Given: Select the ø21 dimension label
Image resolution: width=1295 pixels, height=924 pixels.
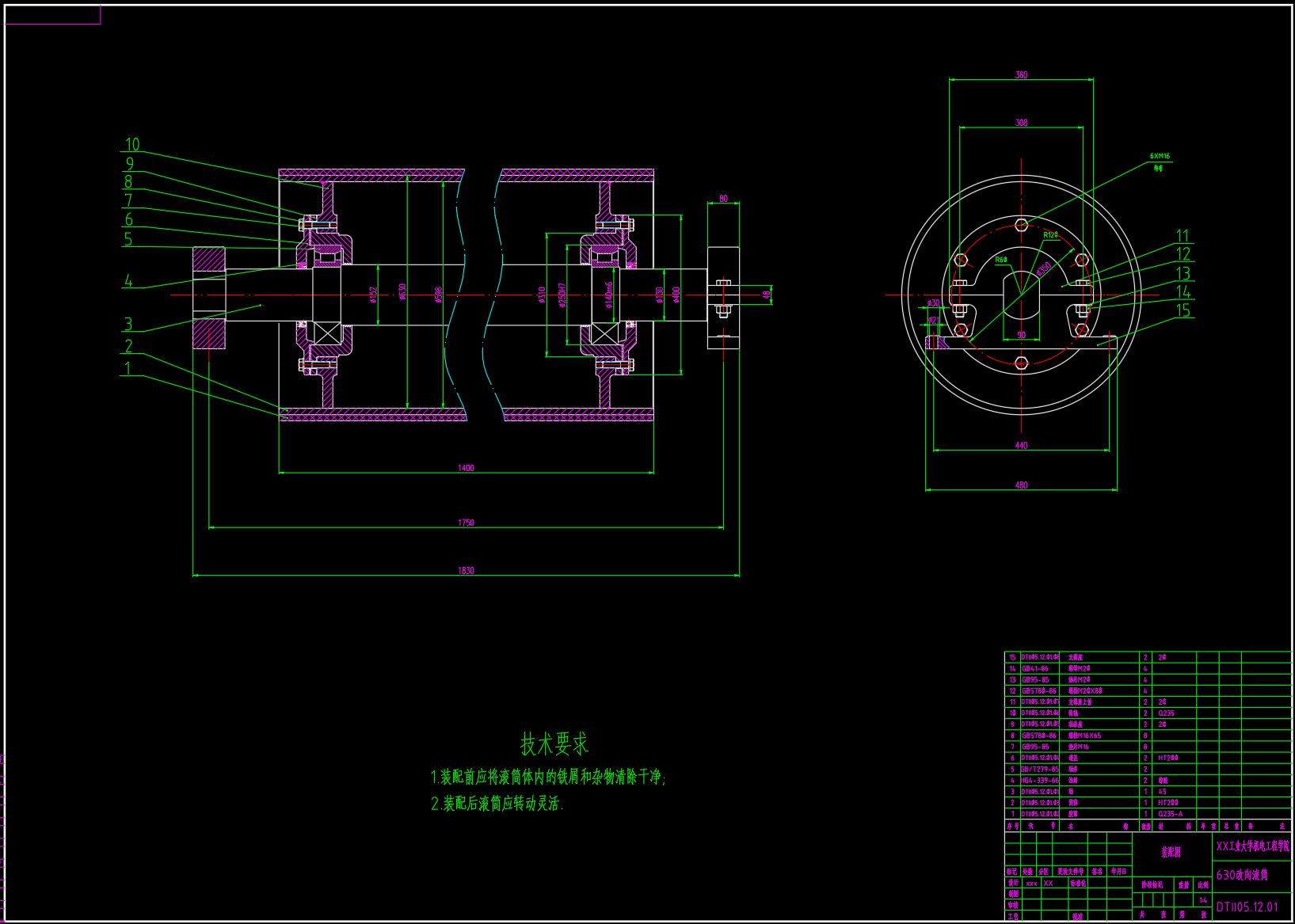Looking at the screenshot, I should tap(934, 321).
